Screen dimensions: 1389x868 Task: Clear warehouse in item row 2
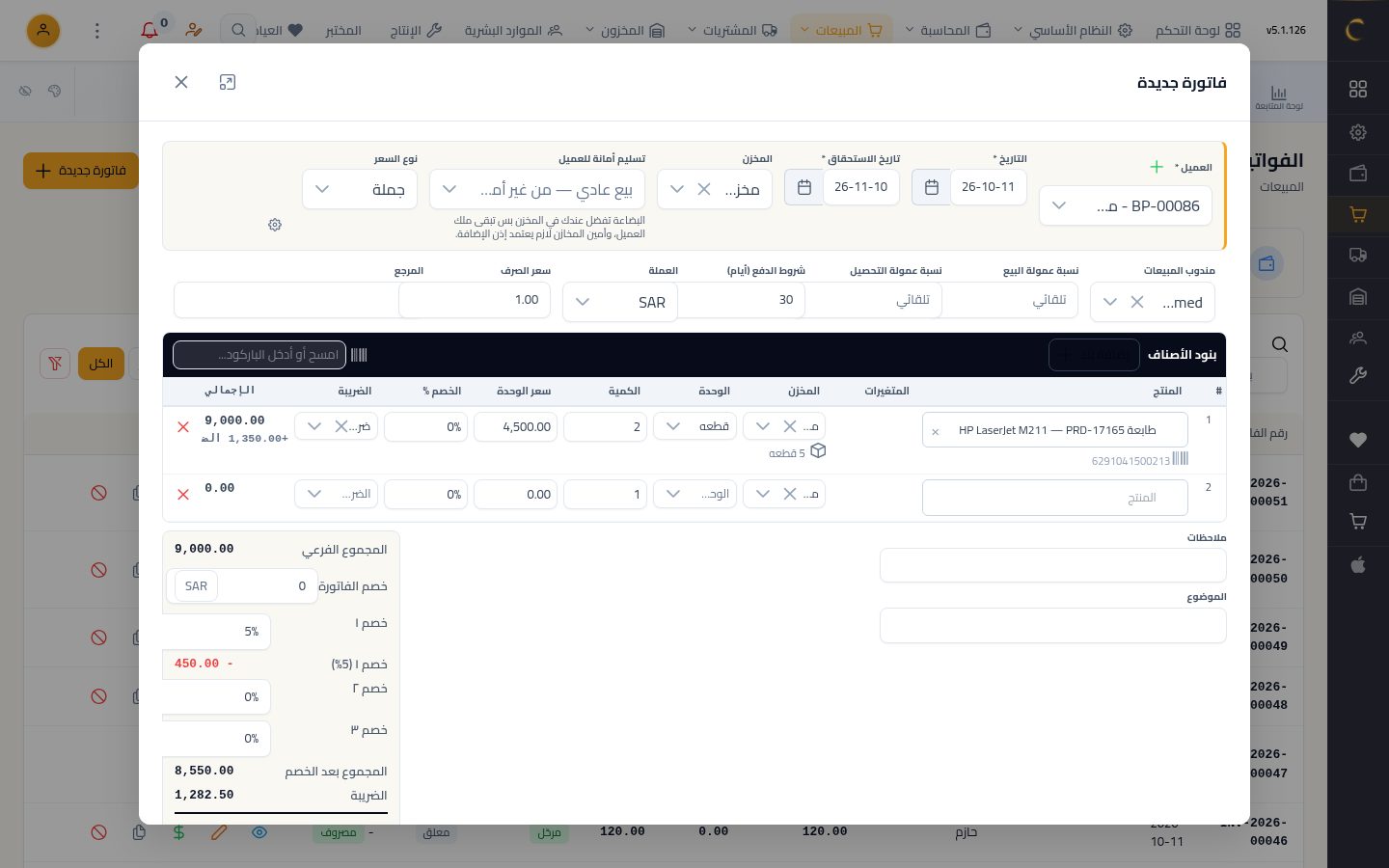click(789, 494)
